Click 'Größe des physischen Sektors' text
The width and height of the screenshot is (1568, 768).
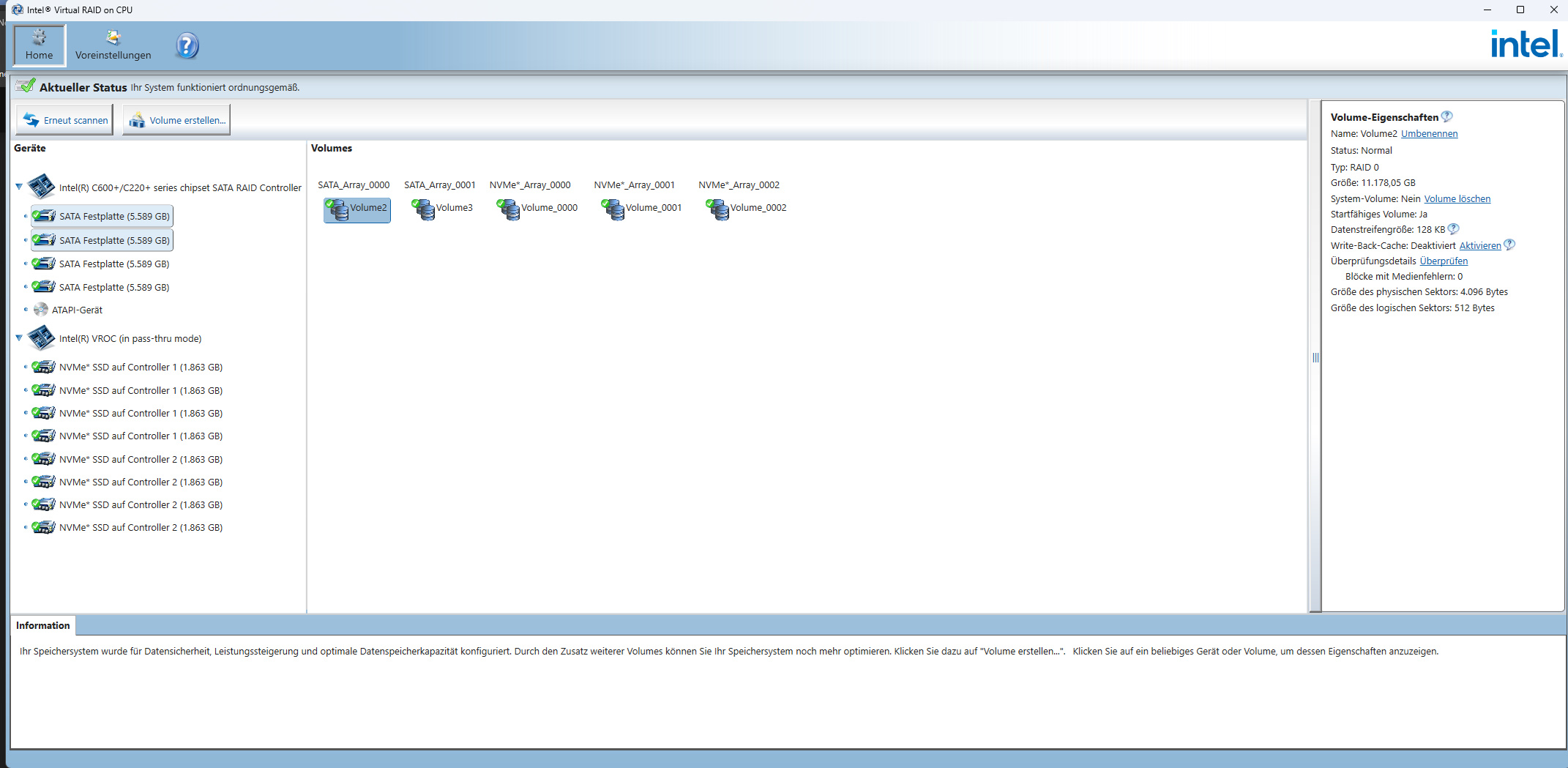[x=1419, y=292]
